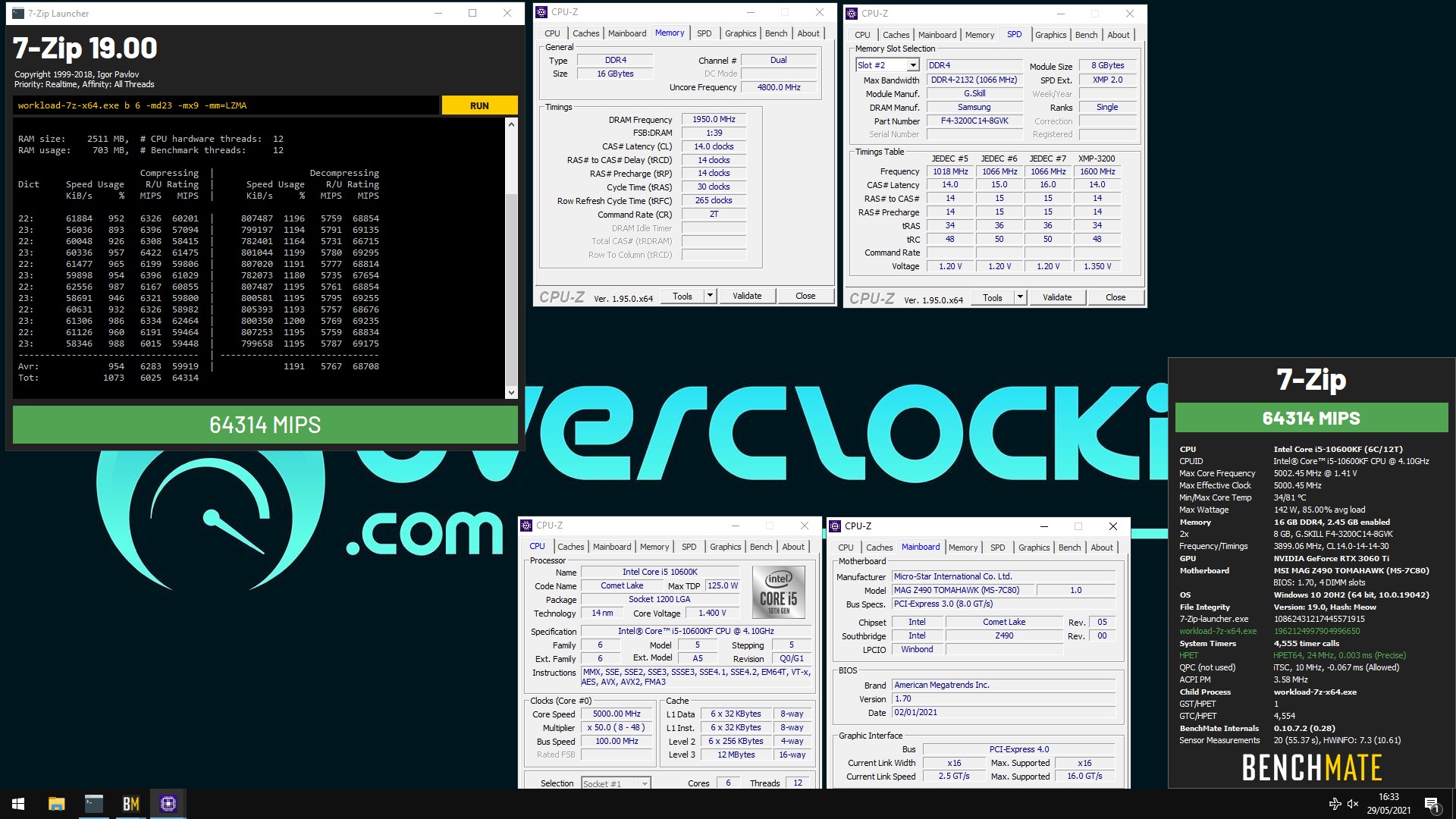Screen dimensions: 1456x819
Task: Click scroll up arrow in 7-Zip output
Action: (511, 124)
